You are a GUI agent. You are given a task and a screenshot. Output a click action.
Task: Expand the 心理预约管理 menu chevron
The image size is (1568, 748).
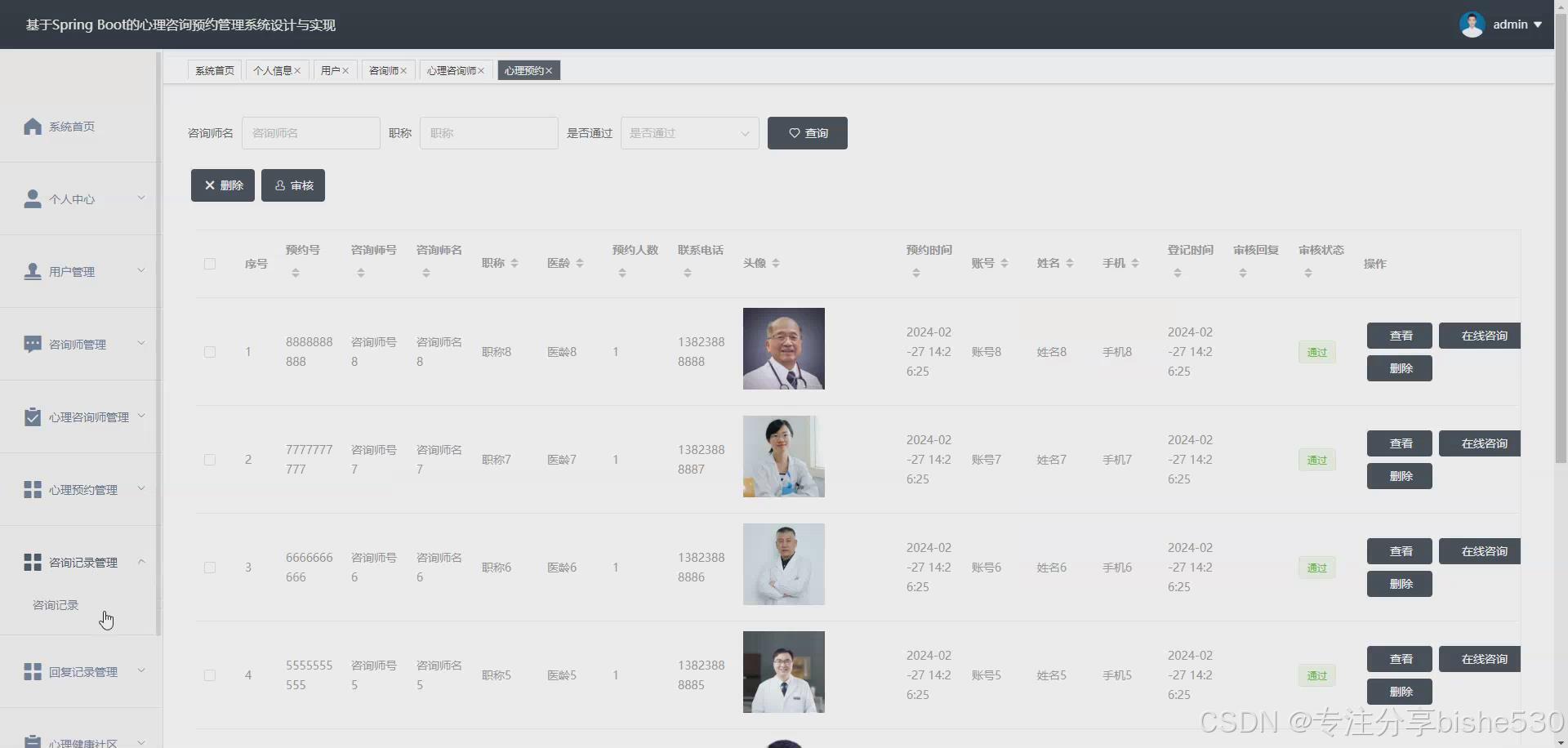point(141,488)
